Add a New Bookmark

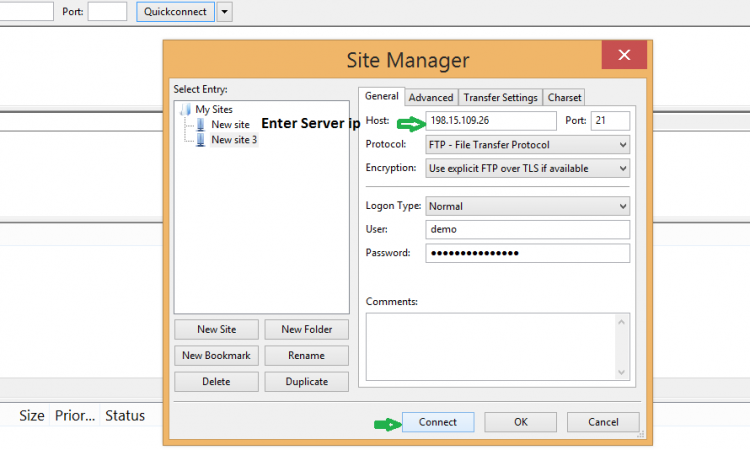pyautogui.click(x=216, y=356)
